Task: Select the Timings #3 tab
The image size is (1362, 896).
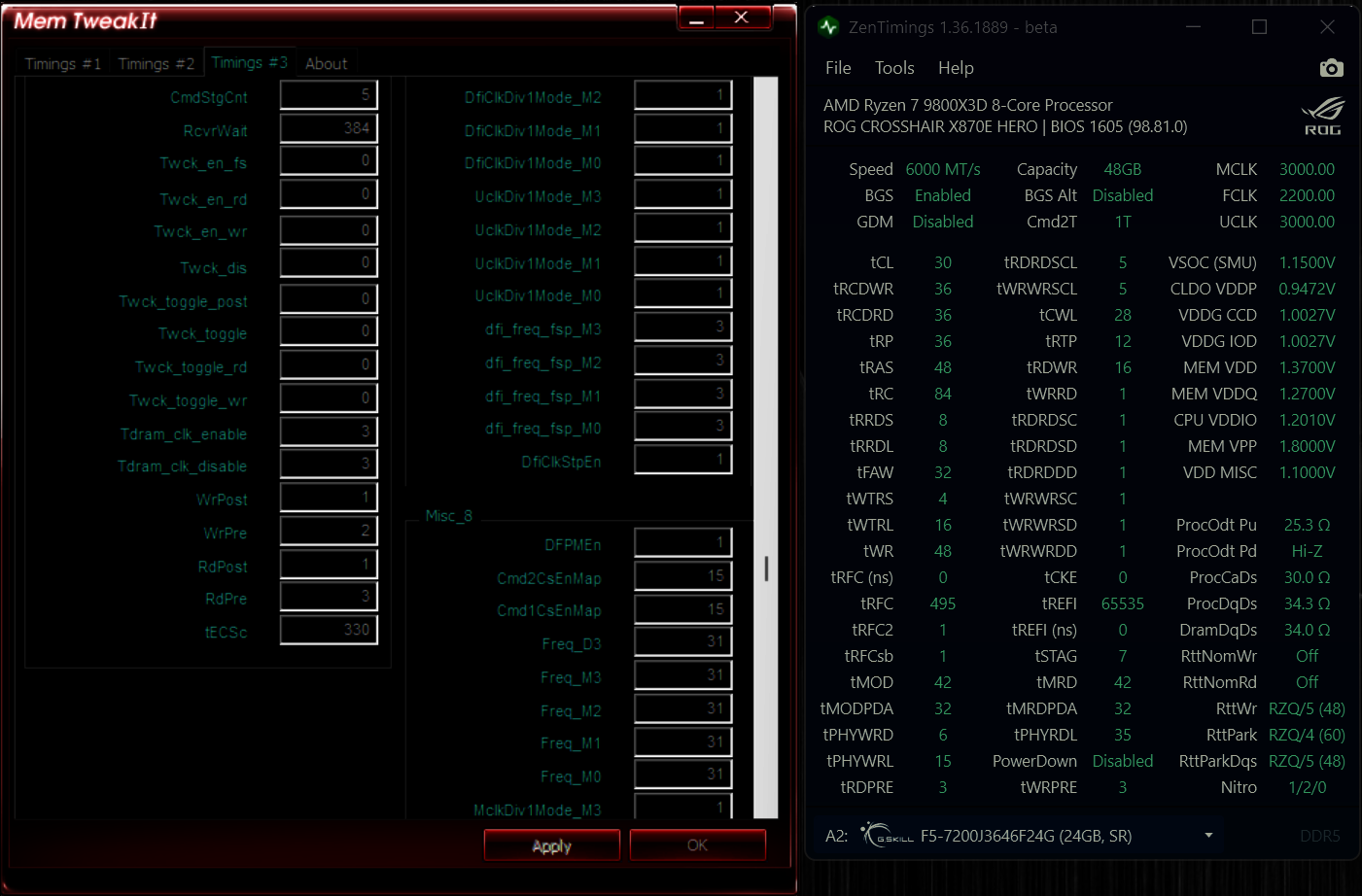Action: pos(250,62)
